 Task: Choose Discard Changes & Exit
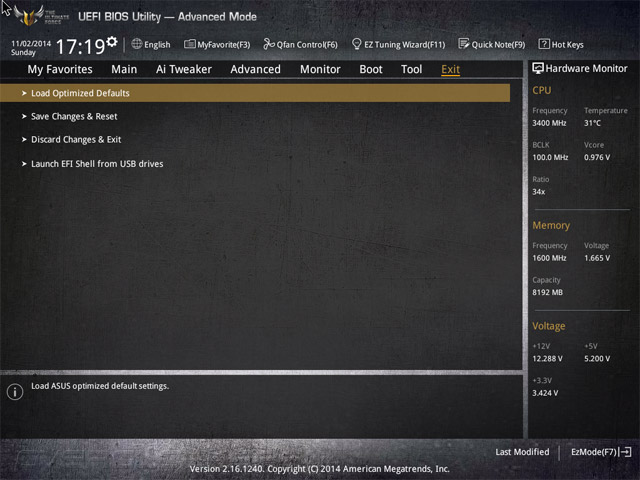pyautogui.click(x=76, y=140)
